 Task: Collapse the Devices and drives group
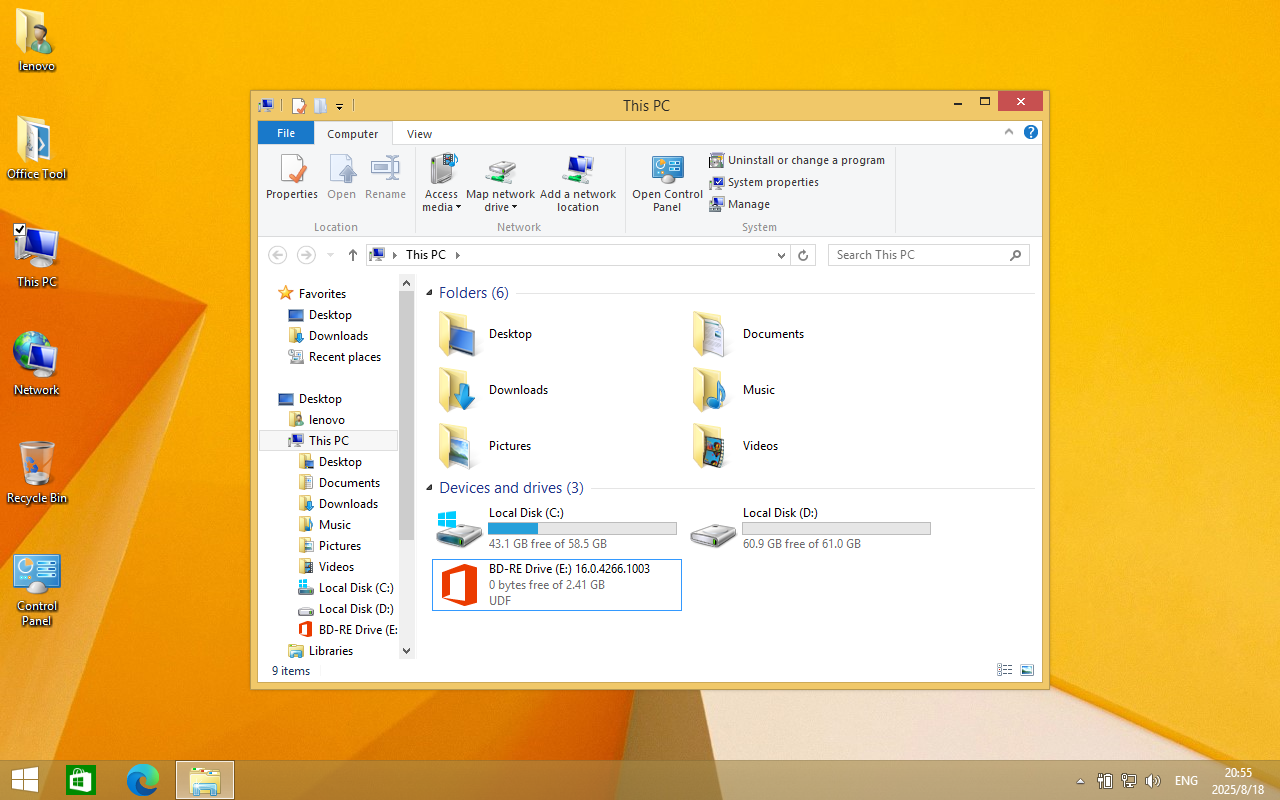tap(430, 488)
